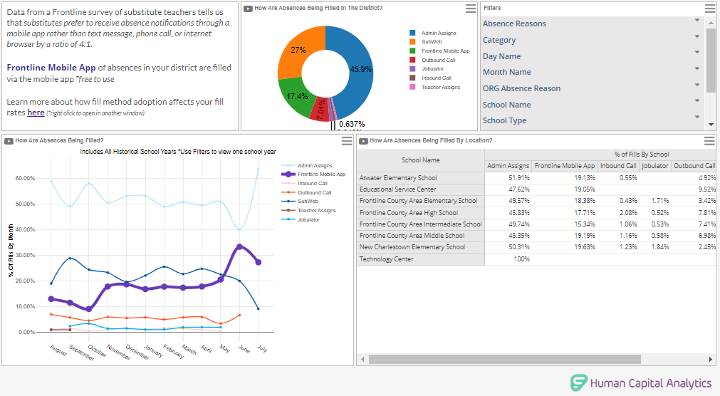Click video icon beside location table title
This screenshot has width=720, height=396.
(363, 141)
